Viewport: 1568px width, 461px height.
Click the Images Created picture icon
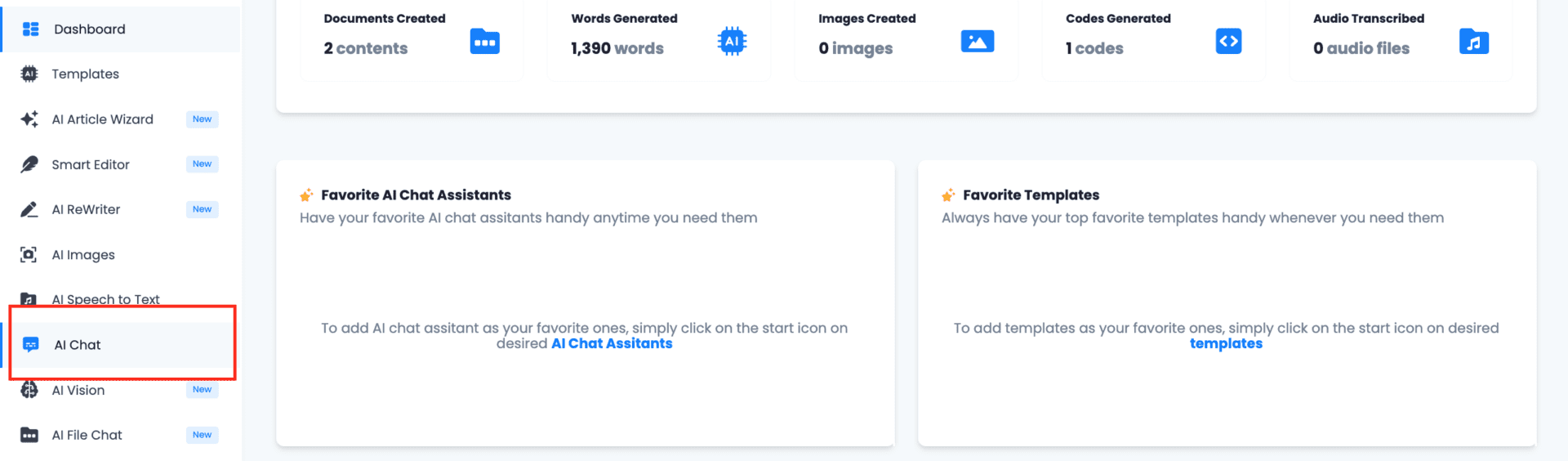978,41
